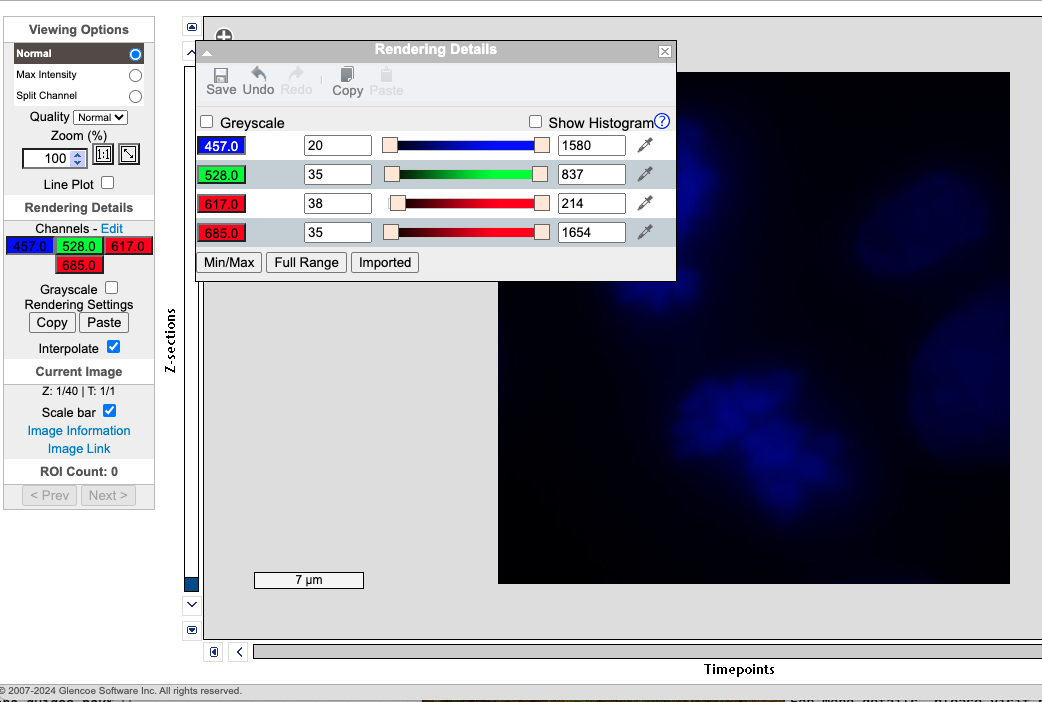Enable Greyscale in Rendering Details dialog

point(207,122)
